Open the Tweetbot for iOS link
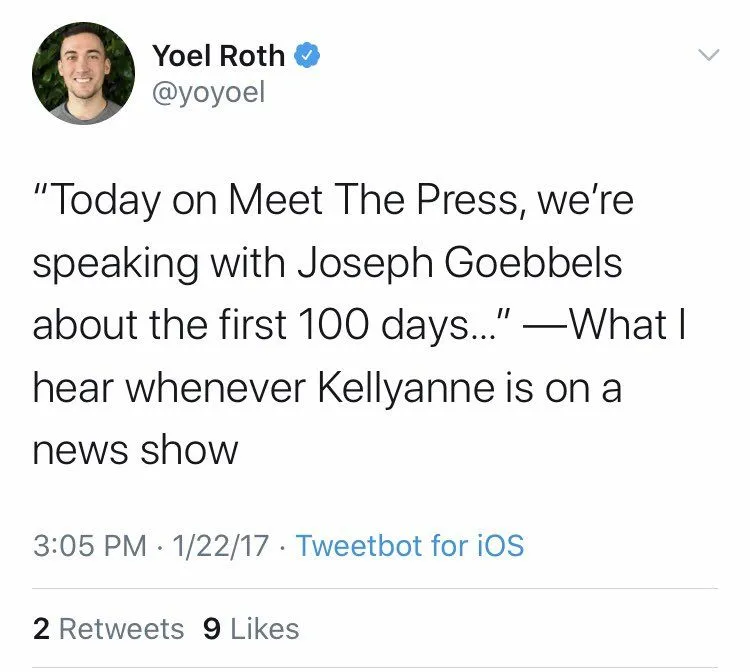 point(410,546)
